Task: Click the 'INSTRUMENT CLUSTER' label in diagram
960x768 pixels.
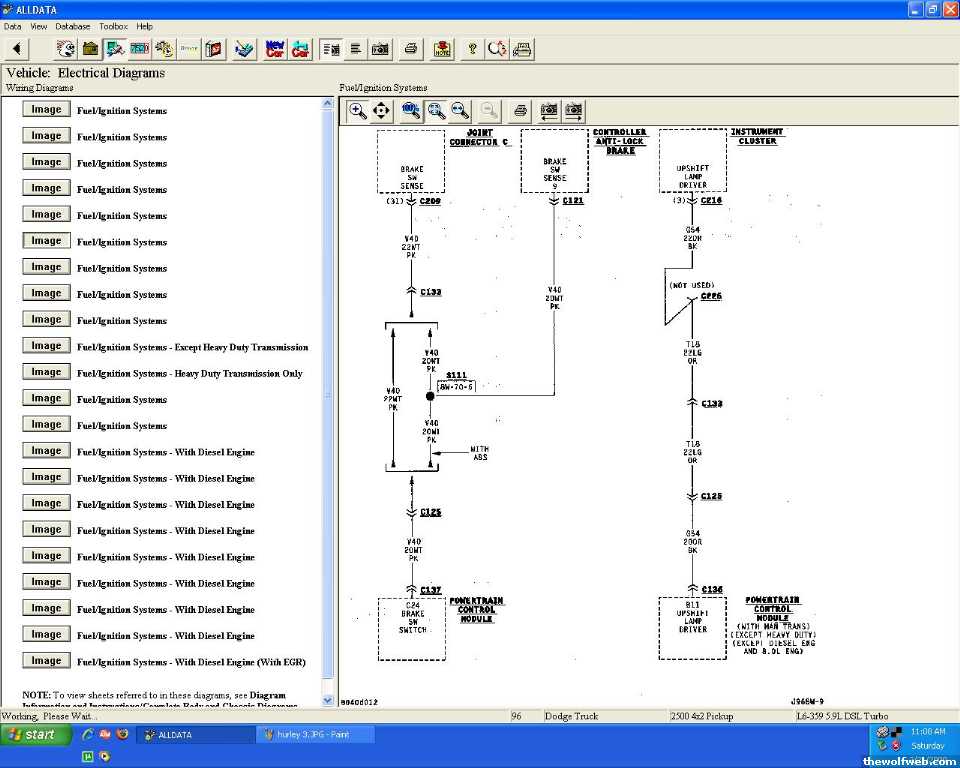Action: 757,136
